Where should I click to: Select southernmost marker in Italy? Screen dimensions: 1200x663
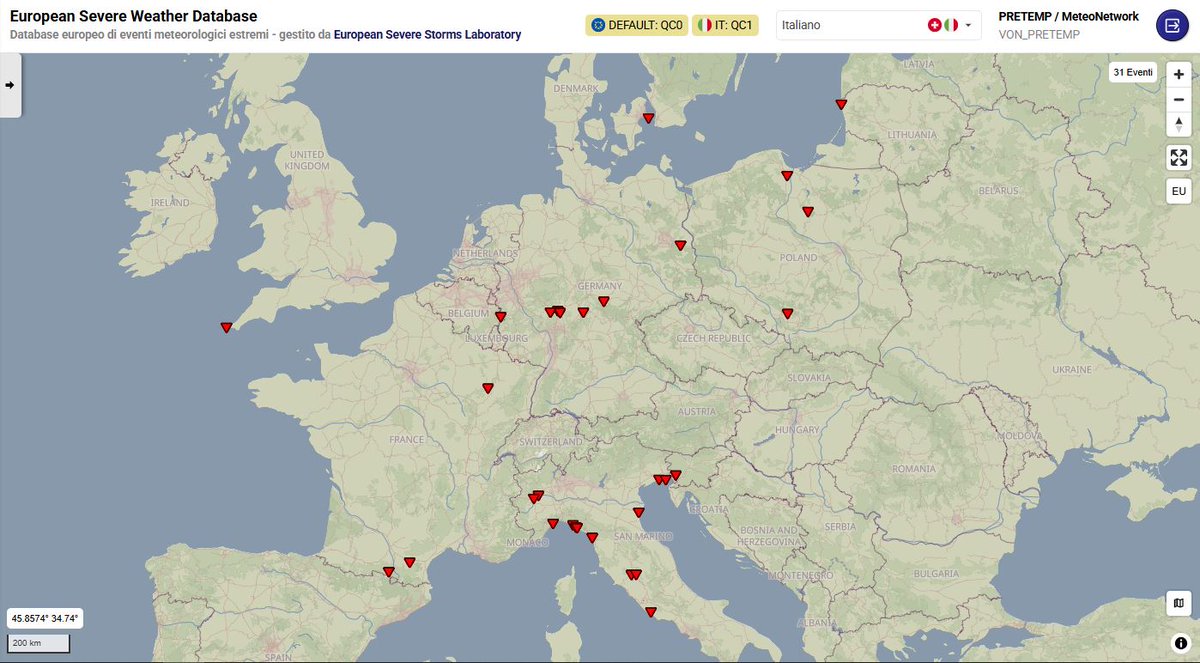click(x=651, y=612)
